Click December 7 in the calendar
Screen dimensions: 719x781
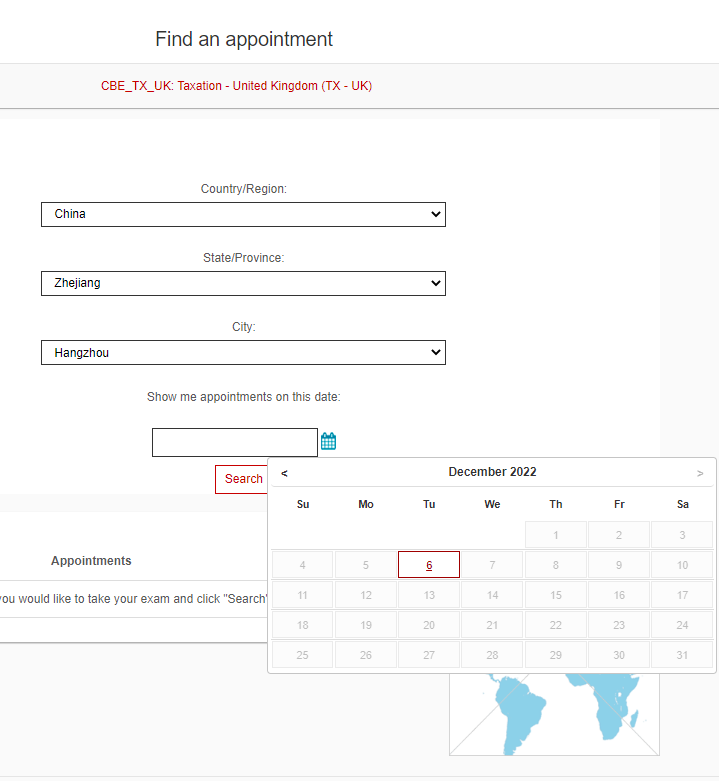click(492, 565)
